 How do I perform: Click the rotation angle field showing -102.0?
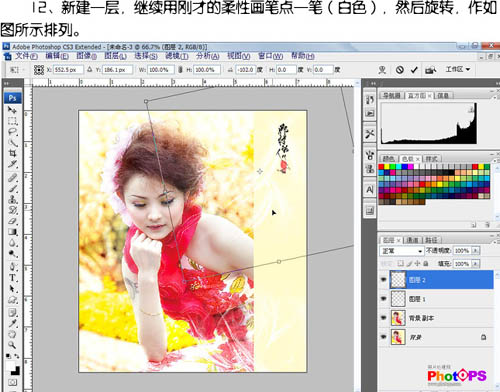pos(246,70)
